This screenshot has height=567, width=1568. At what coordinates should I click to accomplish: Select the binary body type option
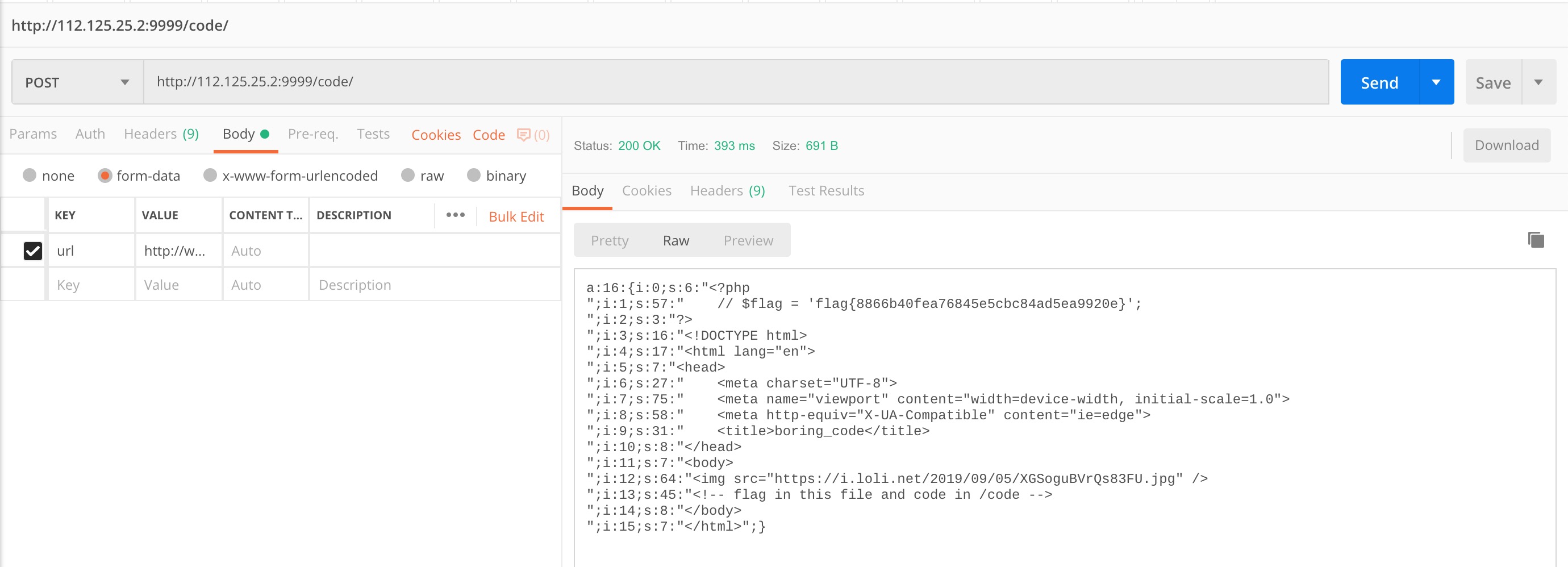click(x=474, y=176)
